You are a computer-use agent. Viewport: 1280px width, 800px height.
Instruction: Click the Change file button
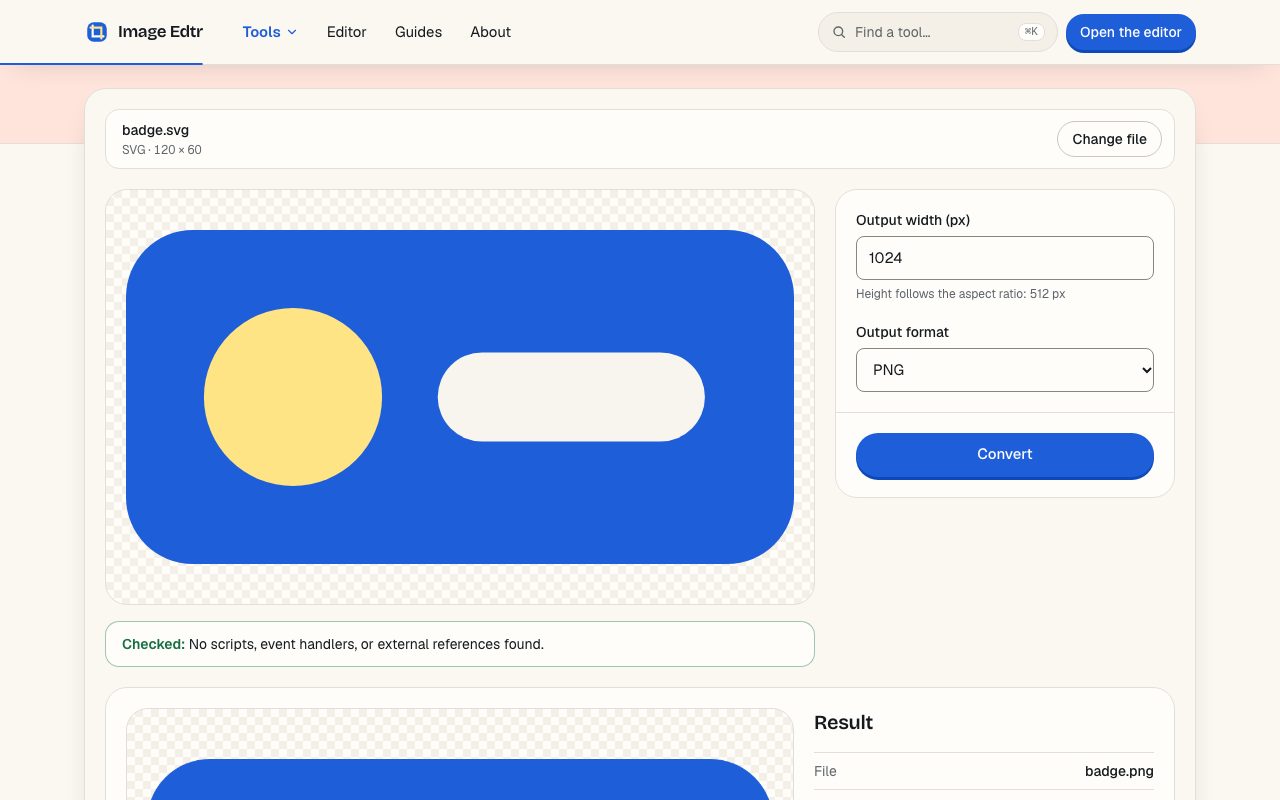[x=1109, y=139]
